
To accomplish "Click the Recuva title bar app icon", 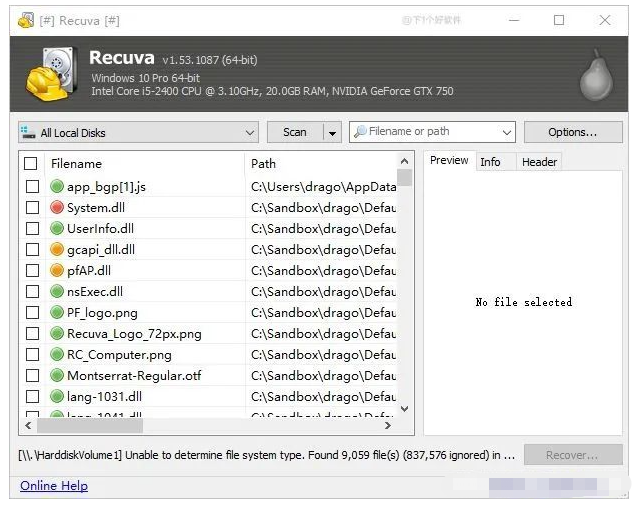I will 25,20.
